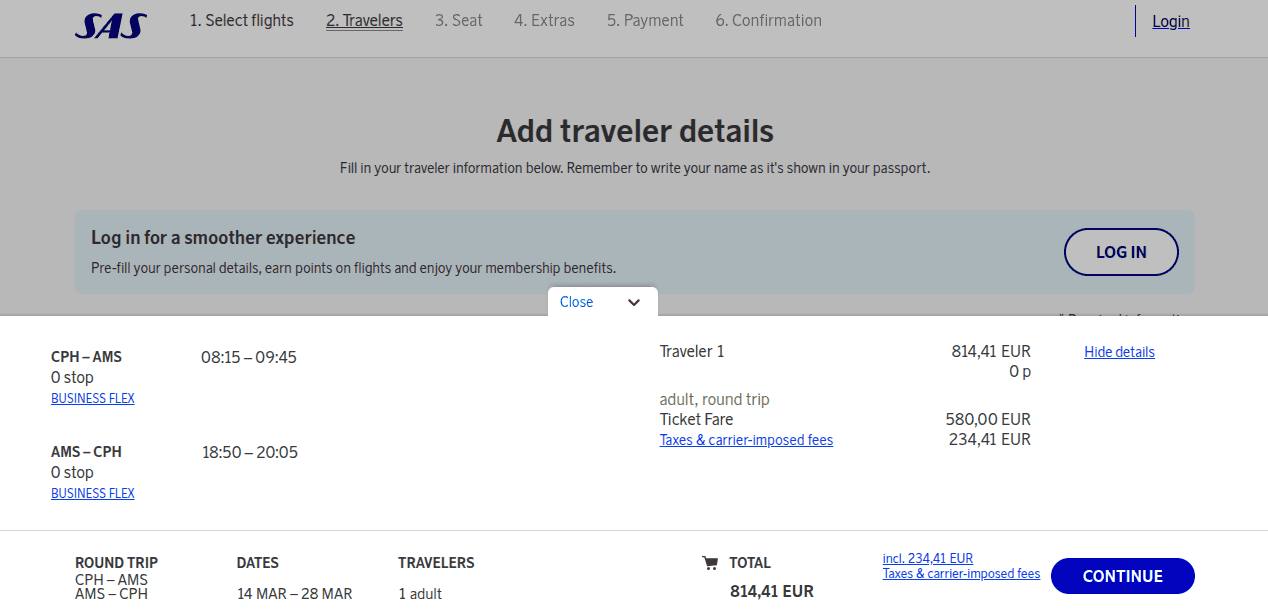Select the 3. Seat step

(458, 20)
